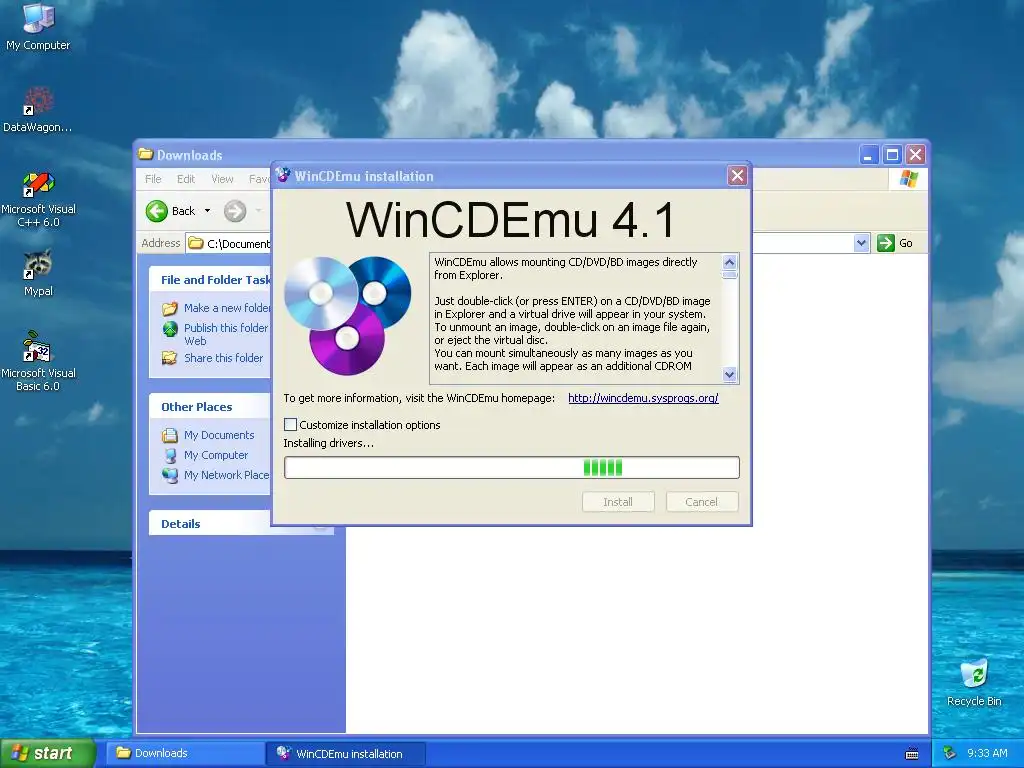Click the WinCDEmu discs logo image
This screenshot has height=768, width=1024.
pos(347,315)
